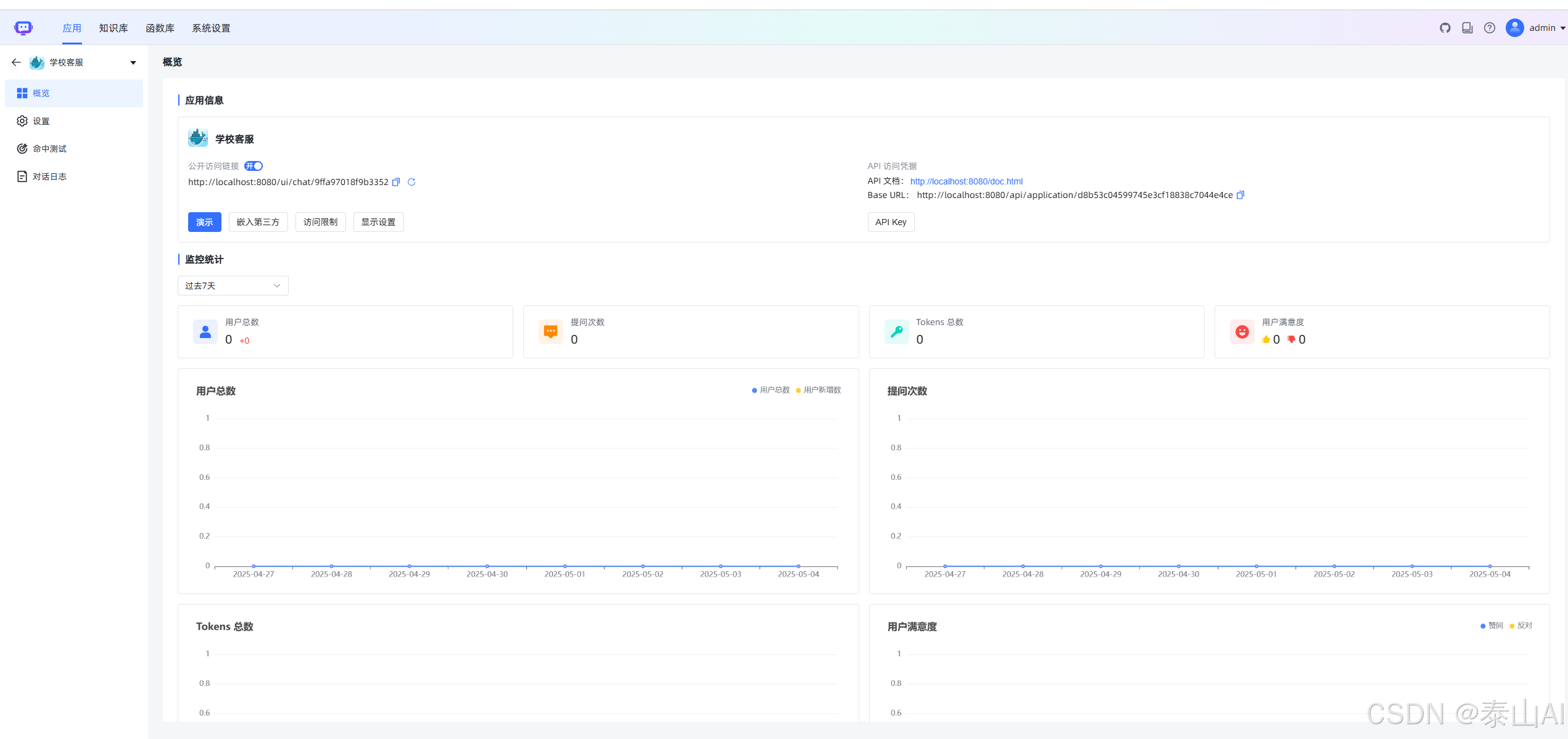Screen dimensions: 1568x739
Task: Open the API doc link
Action: (x=966, y=181)
